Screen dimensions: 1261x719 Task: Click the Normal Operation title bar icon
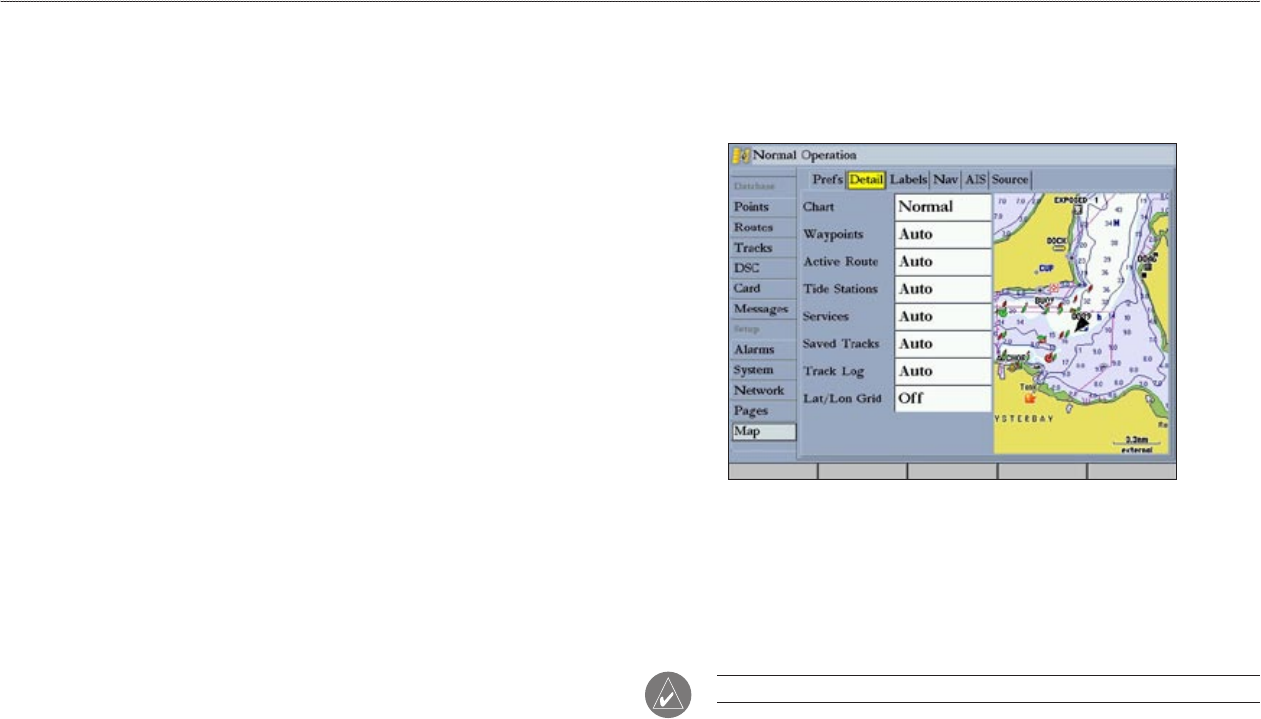tap(741, 155)
